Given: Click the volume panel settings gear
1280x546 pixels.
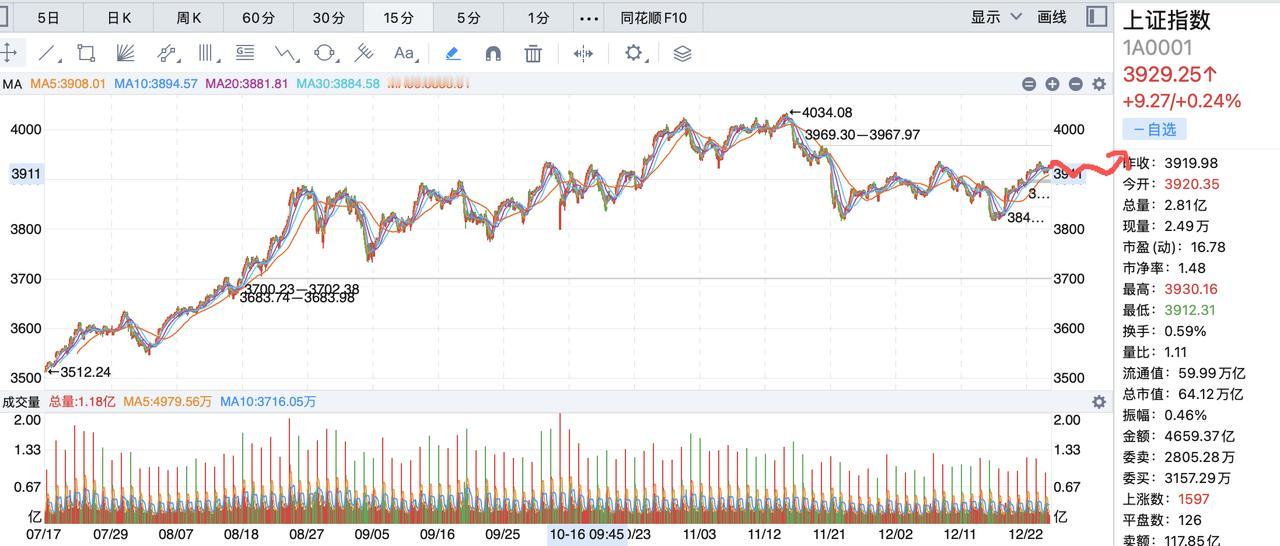Looking at the screenshot, I should [1099, 401].
